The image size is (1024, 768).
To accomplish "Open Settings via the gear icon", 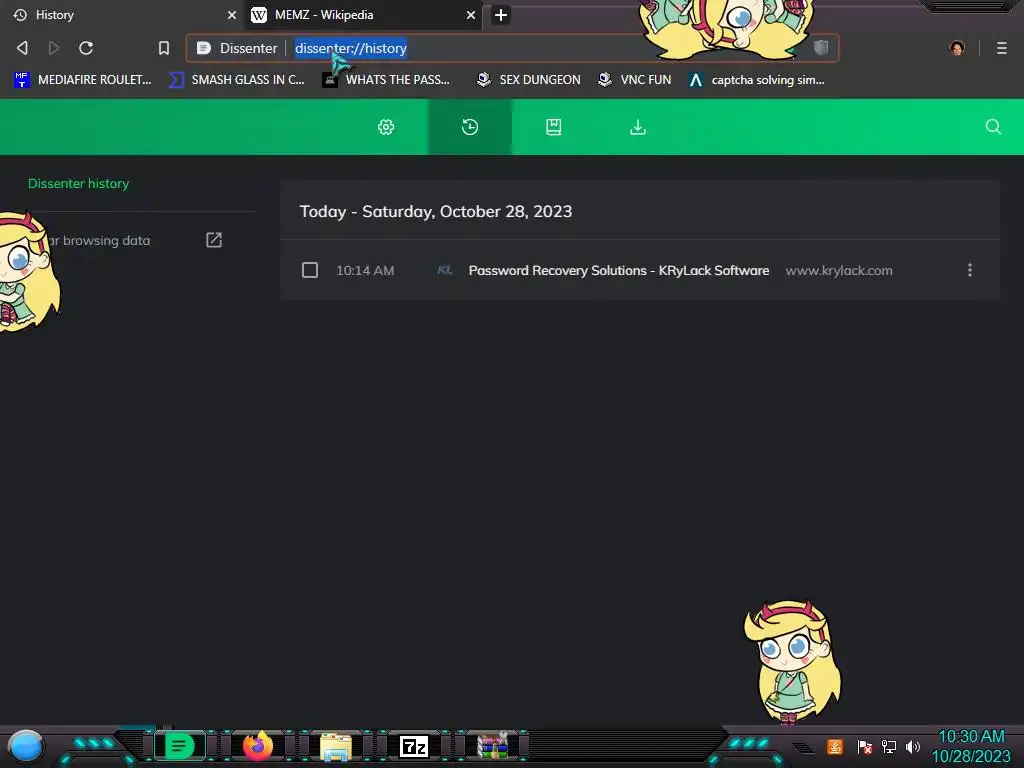I will pyautogui.click(x=386, y=127).
